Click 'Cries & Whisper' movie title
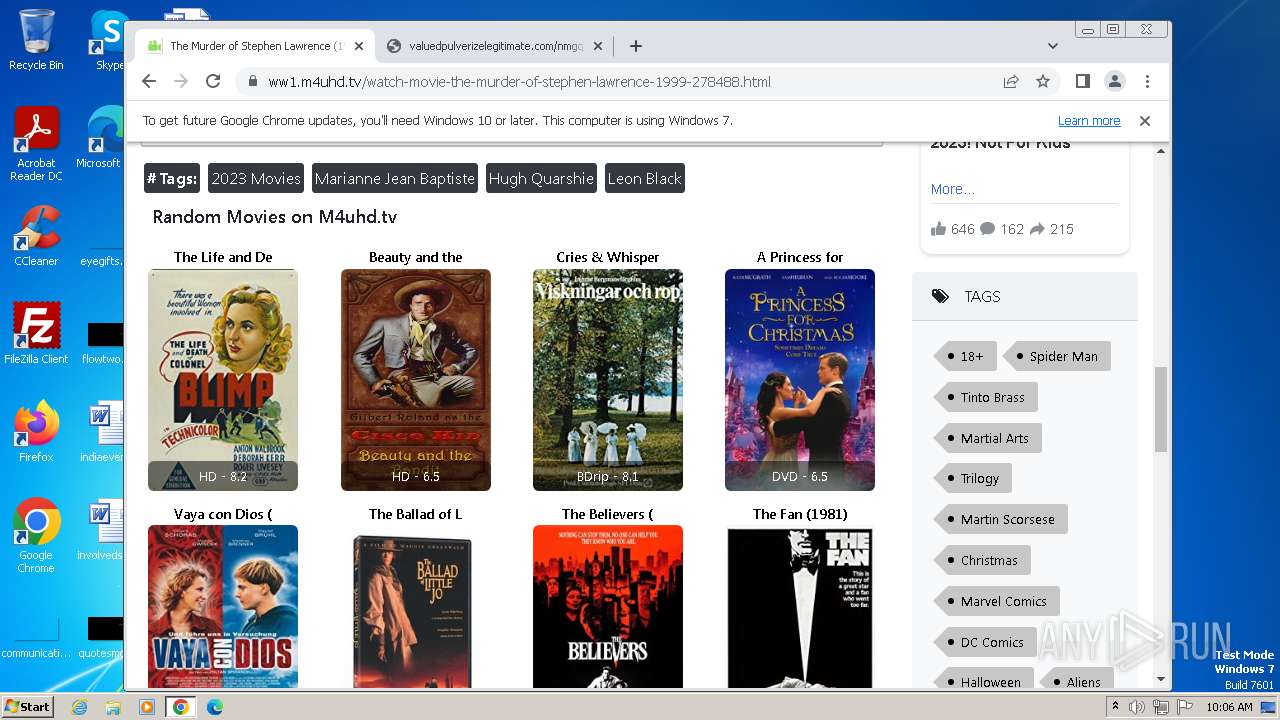 point(608,257)
